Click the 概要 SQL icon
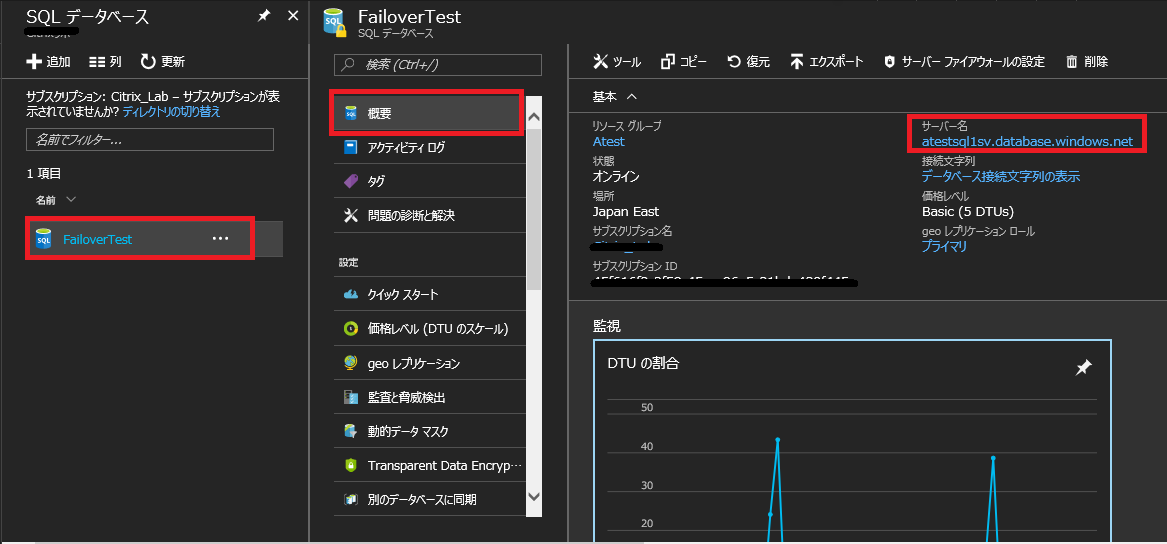Image resolution: width=1167 pixels, height=544 pixels. click(351, 114)
